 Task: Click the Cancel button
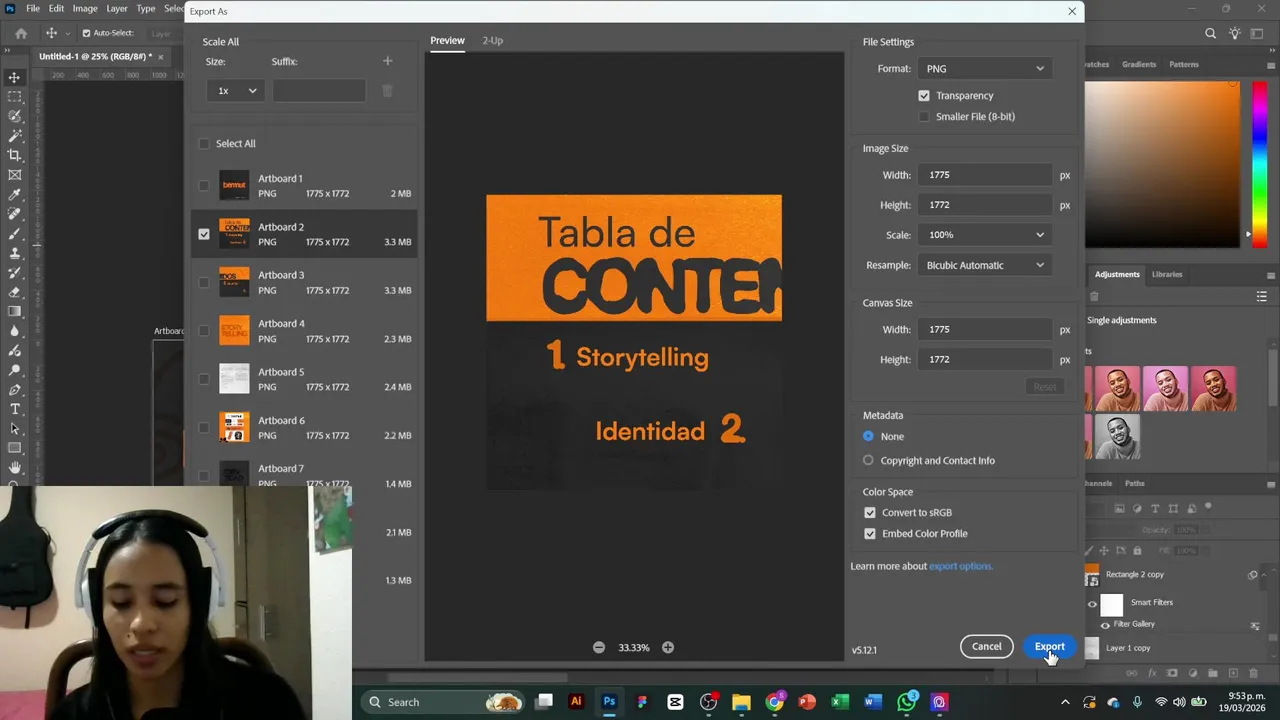coord(986,647)
